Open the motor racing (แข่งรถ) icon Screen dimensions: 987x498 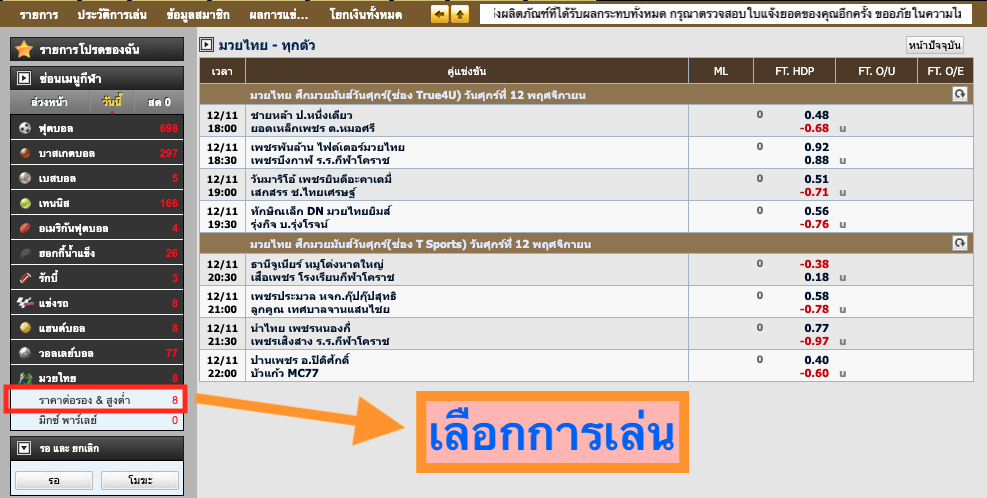click(26, 303)
